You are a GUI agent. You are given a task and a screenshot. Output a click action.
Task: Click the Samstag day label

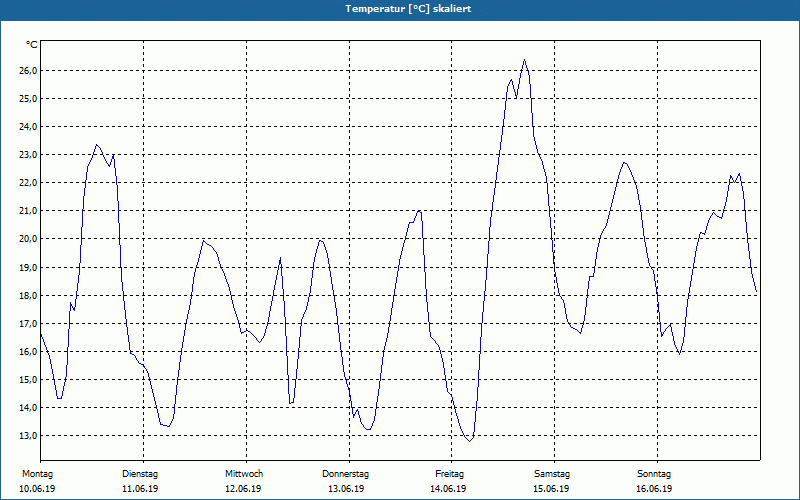point(552,474)
